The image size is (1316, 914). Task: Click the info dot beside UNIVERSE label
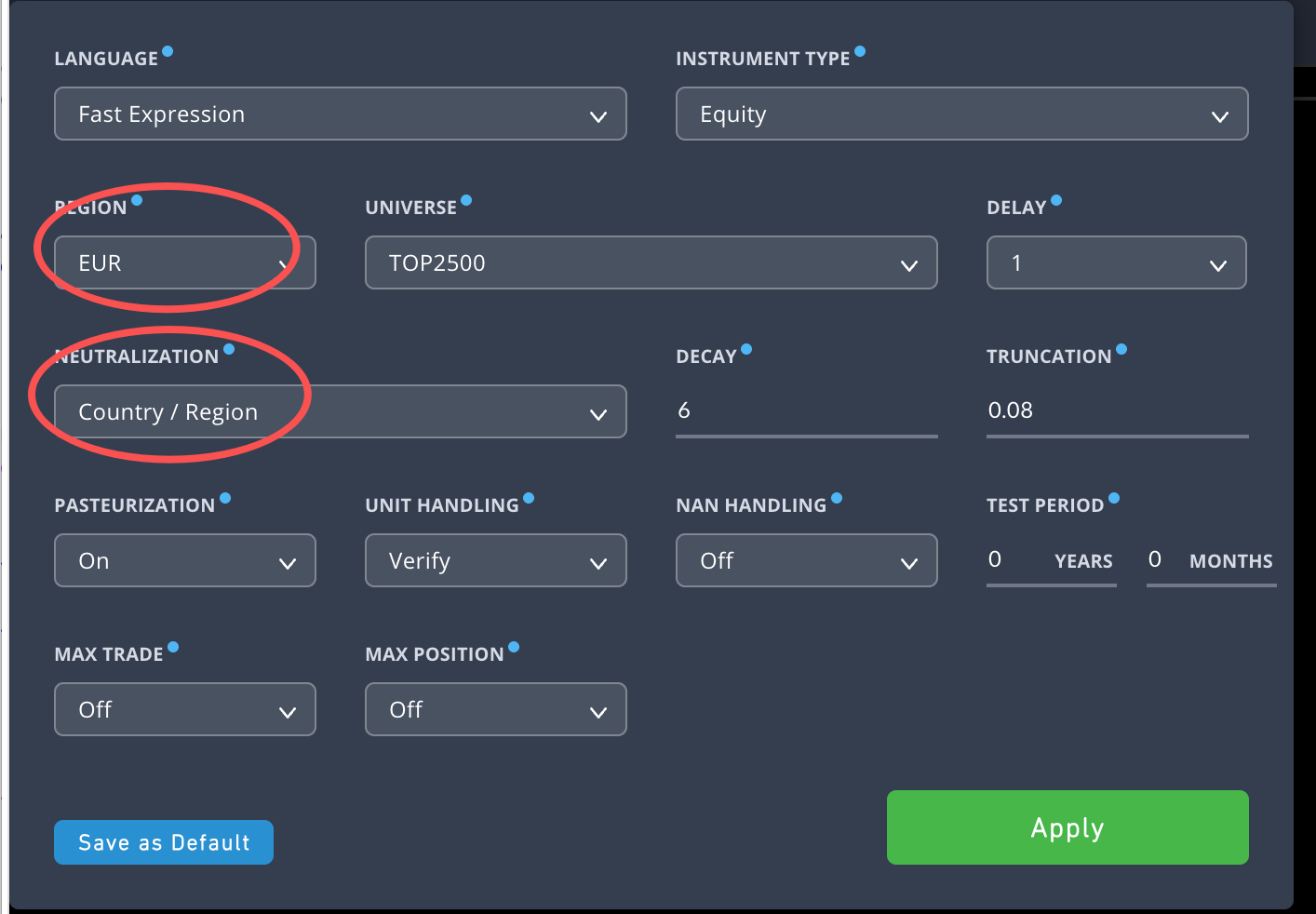coord(466,200)
